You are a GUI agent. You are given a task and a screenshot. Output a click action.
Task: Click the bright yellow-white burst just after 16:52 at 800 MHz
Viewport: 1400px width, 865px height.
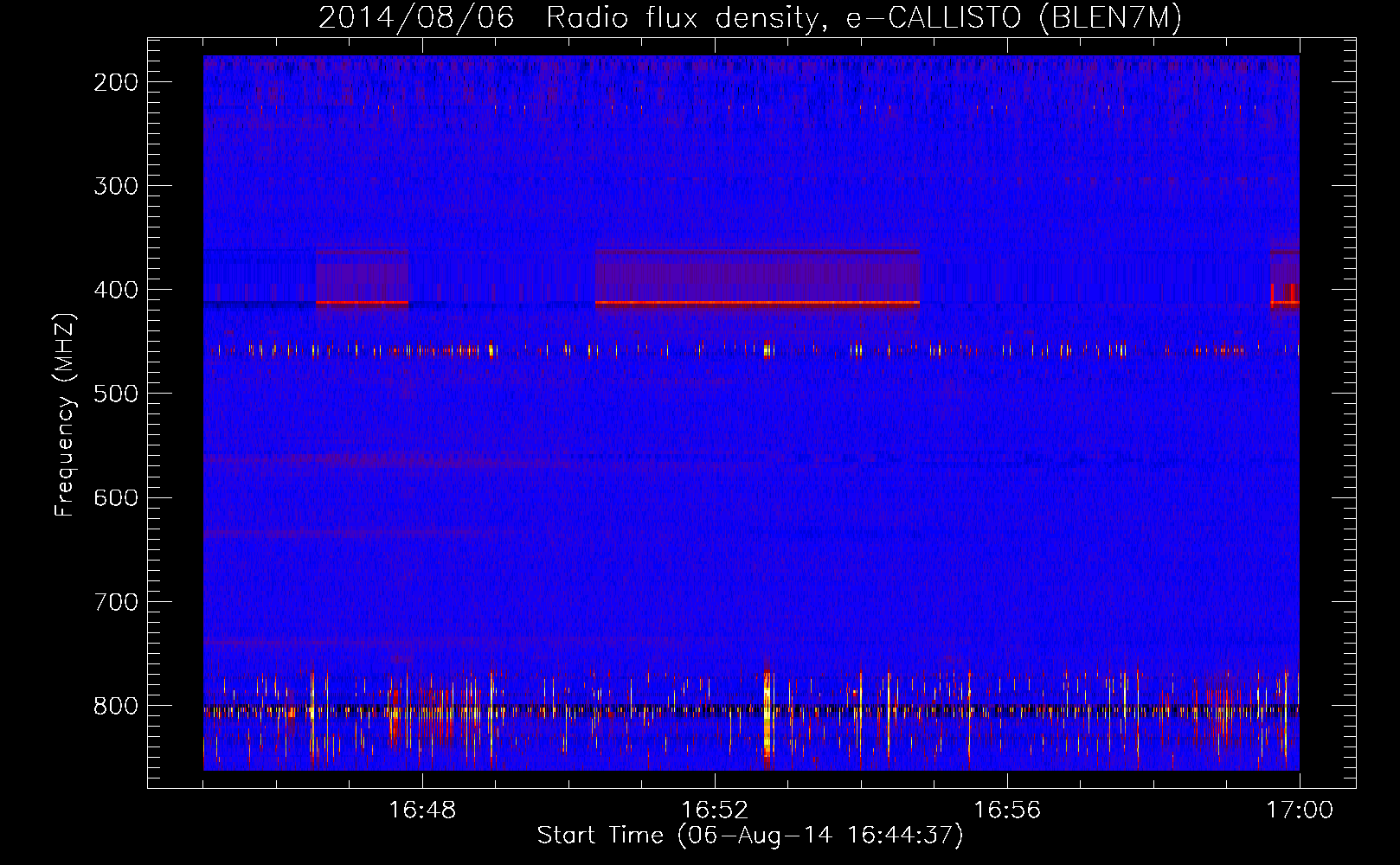pos(767,718)
